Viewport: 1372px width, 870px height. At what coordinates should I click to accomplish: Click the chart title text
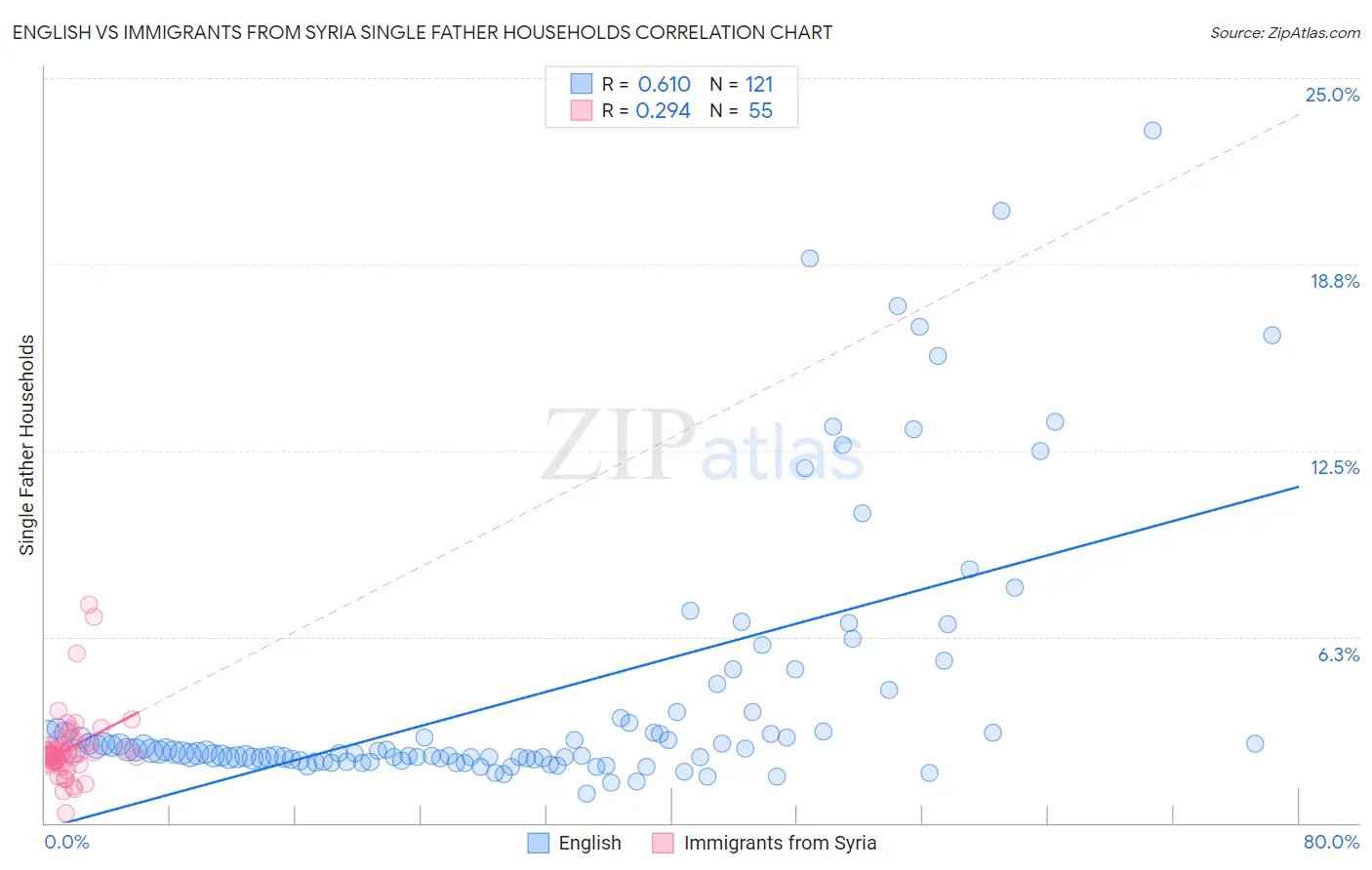tap(423, 32)
